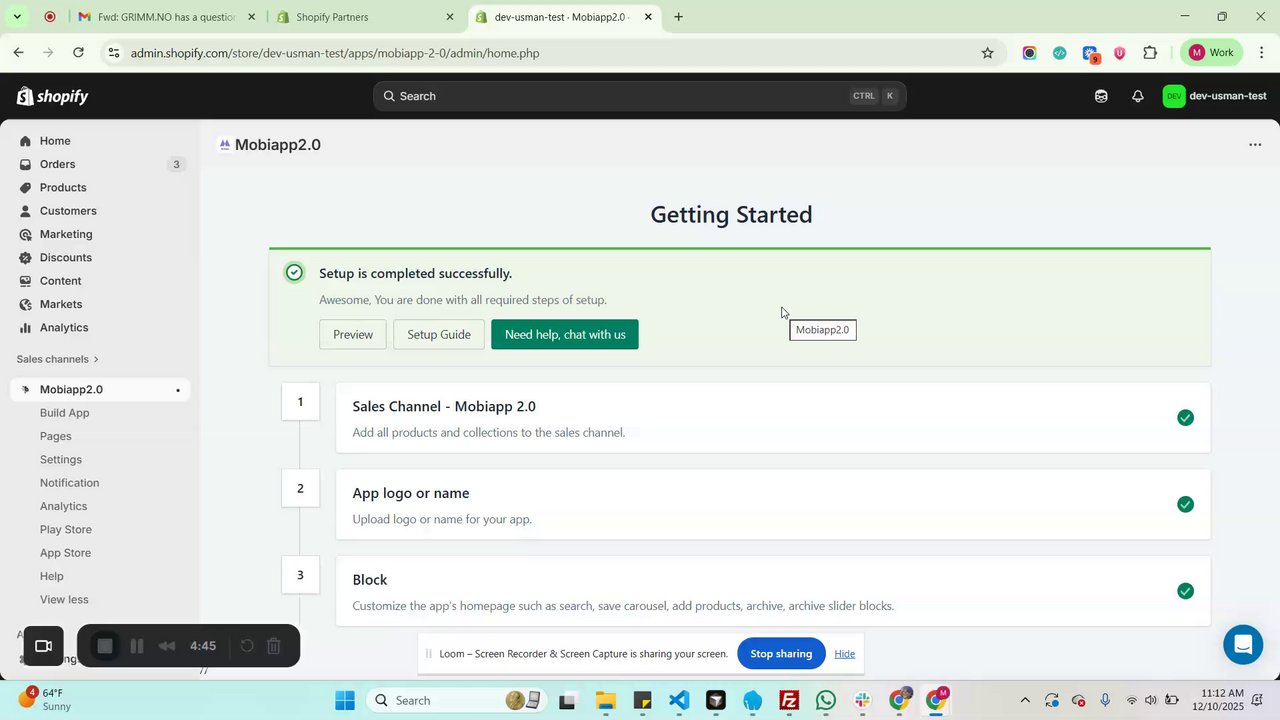Screen dimensions: 1280x720
Task: Click the Shopify logo
Action: (x=53, y=96)
